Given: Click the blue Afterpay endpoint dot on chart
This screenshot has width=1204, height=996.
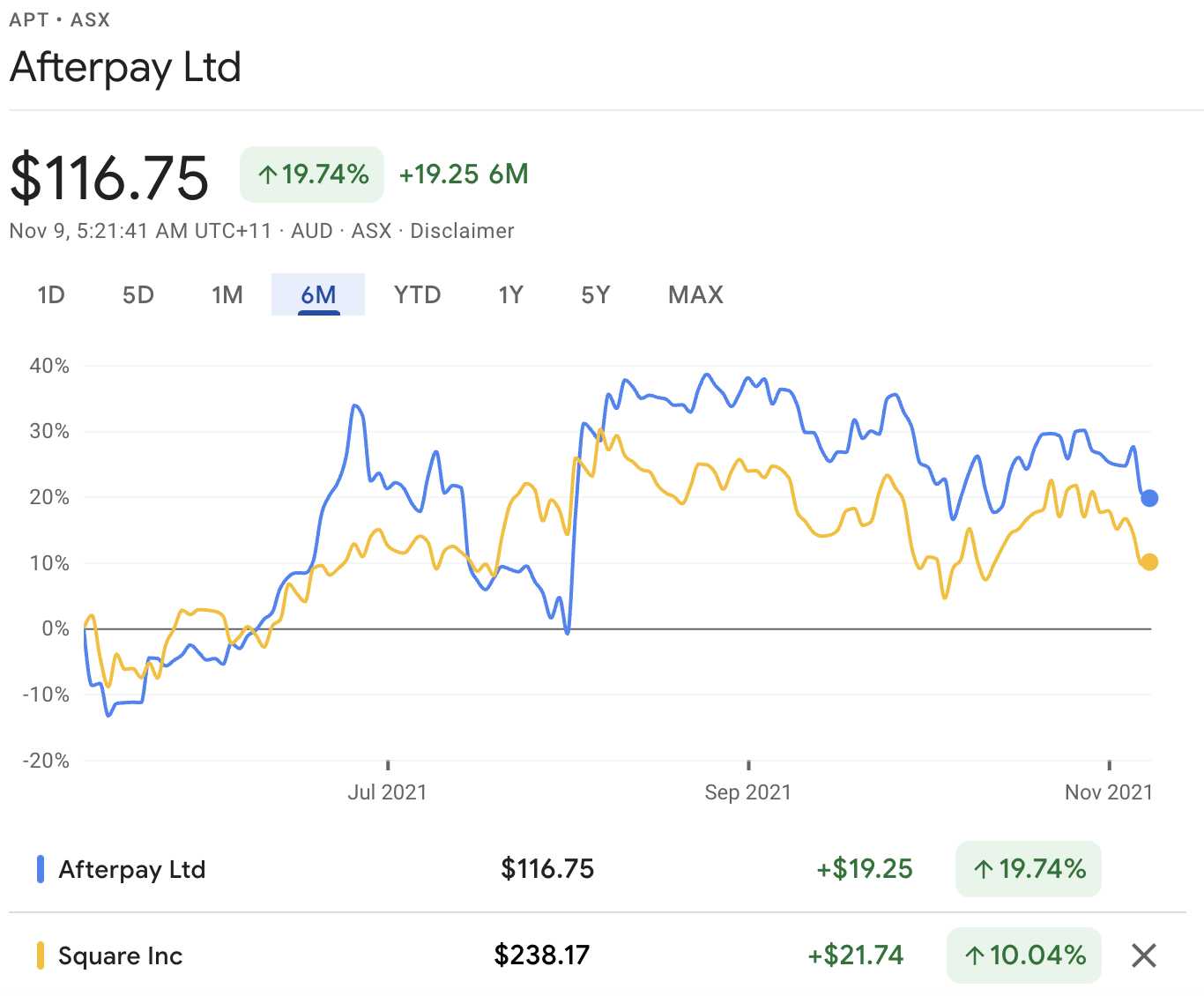Looking at the screenshot, I should tap(1149, 498).
